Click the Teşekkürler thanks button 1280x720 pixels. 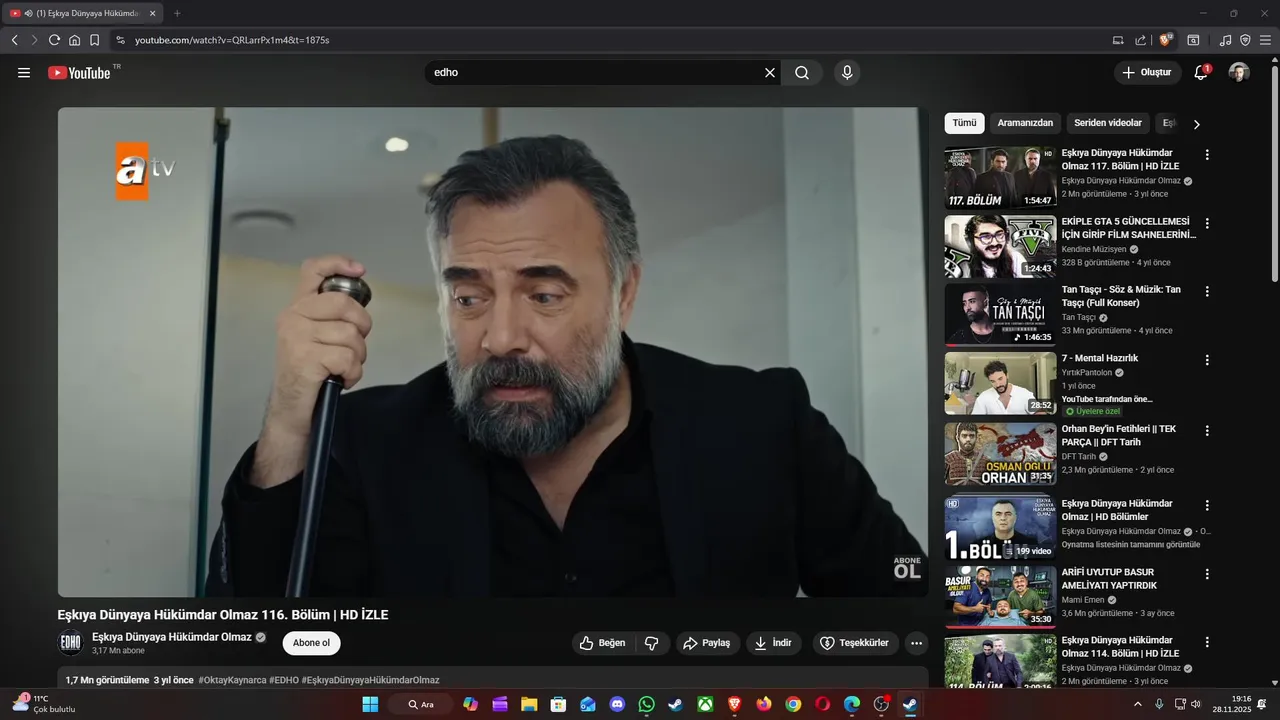click(x=855, y=643)
